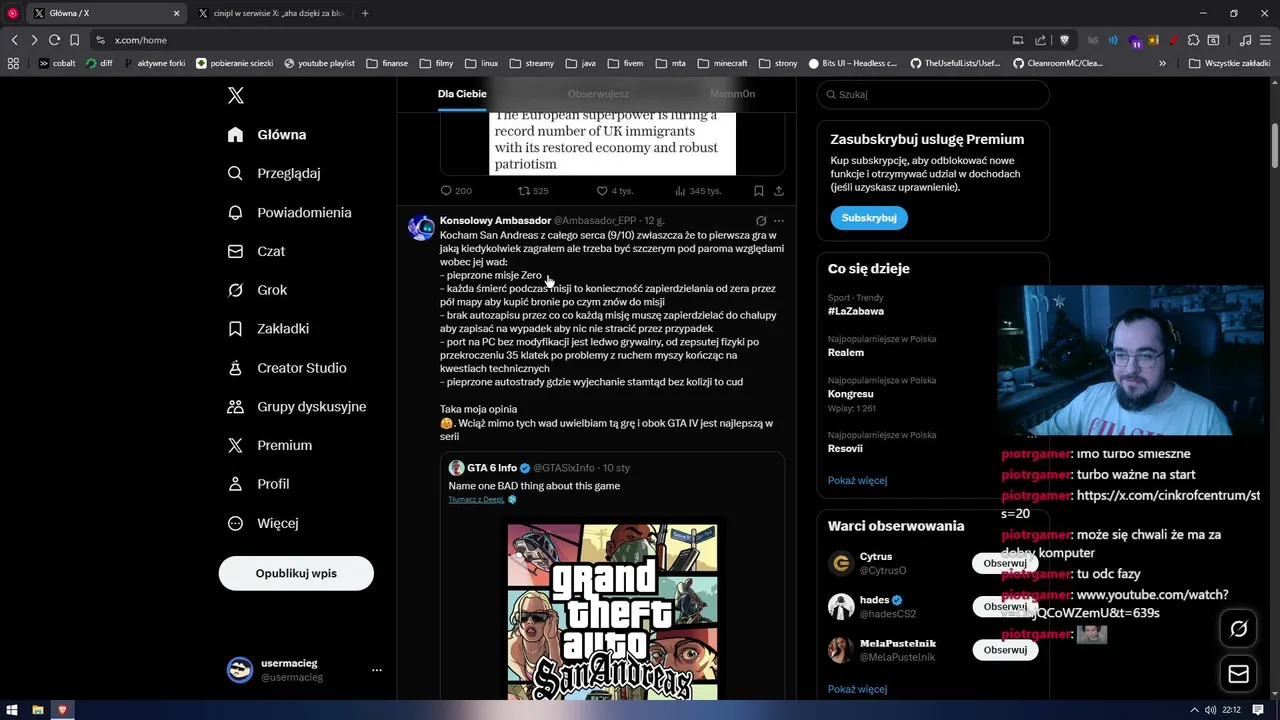Viewport: 1280px width, 720px height.
Task: Click the X logo in sidebar
Action: click(x=236, y=96)
